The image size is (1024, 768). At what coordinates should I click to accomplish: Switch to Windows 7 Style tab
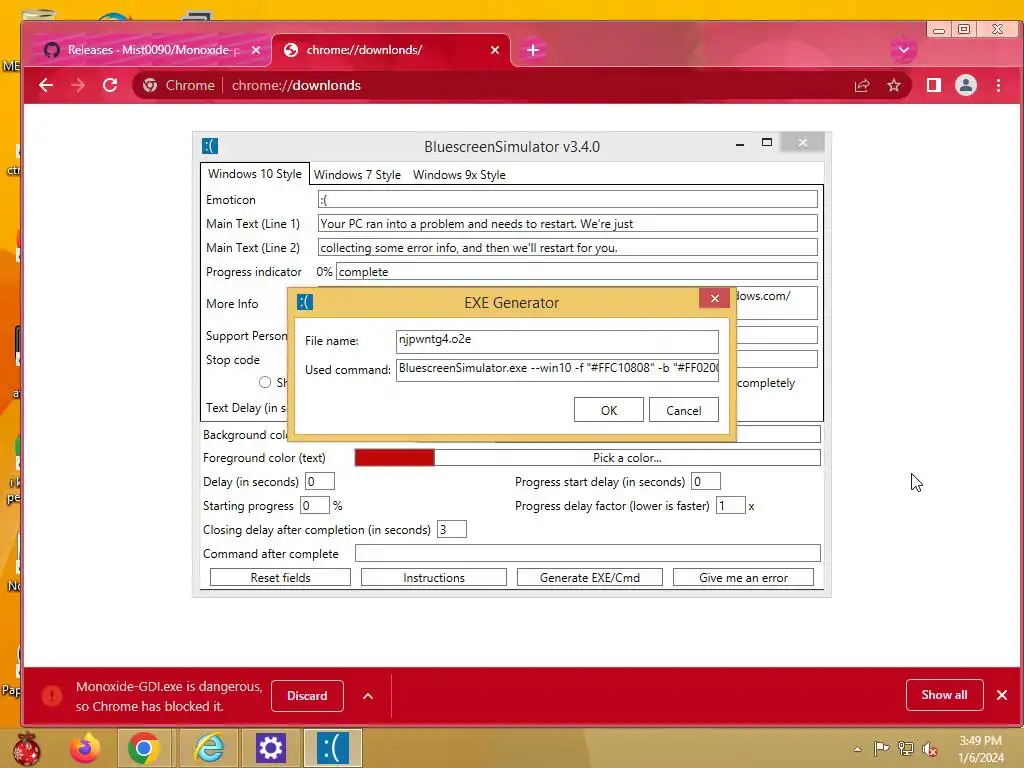click(357, 175)
